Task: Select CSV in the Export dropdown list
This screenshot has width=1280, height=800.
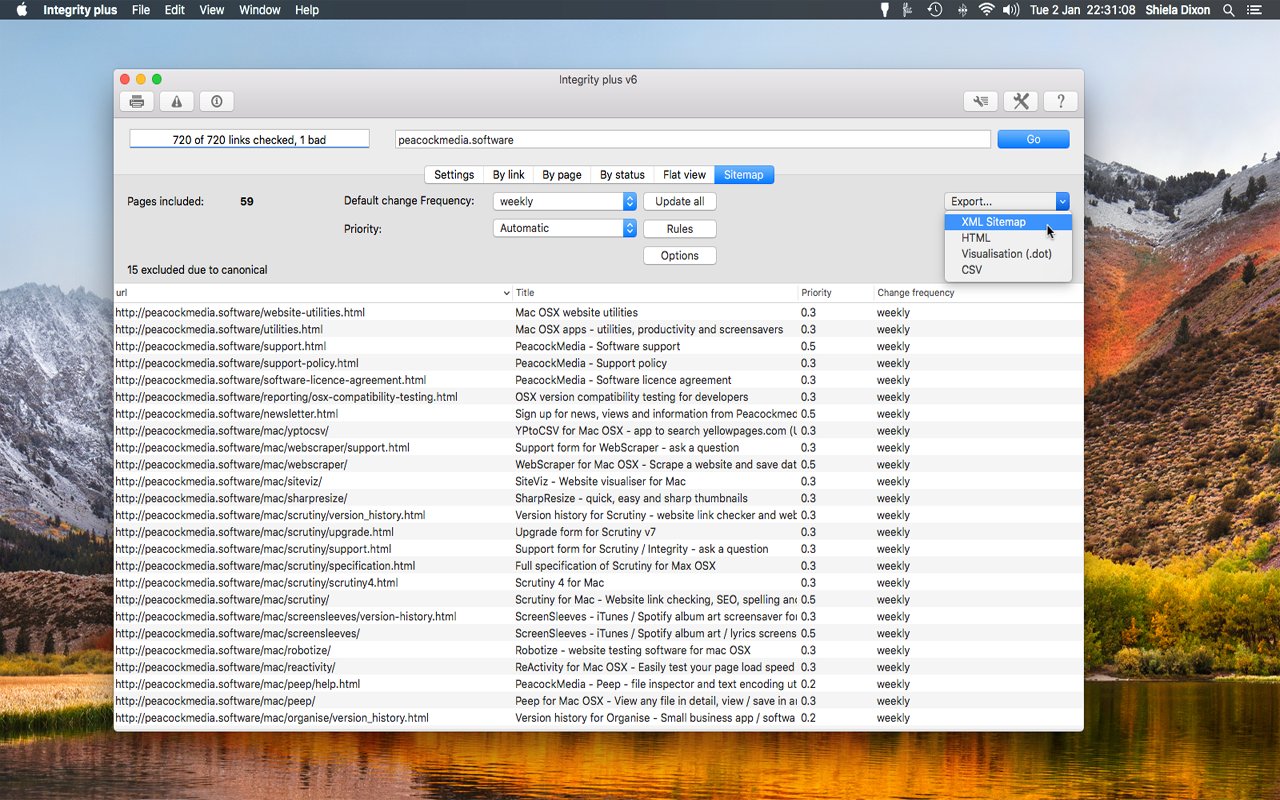Action: (972, 270)
